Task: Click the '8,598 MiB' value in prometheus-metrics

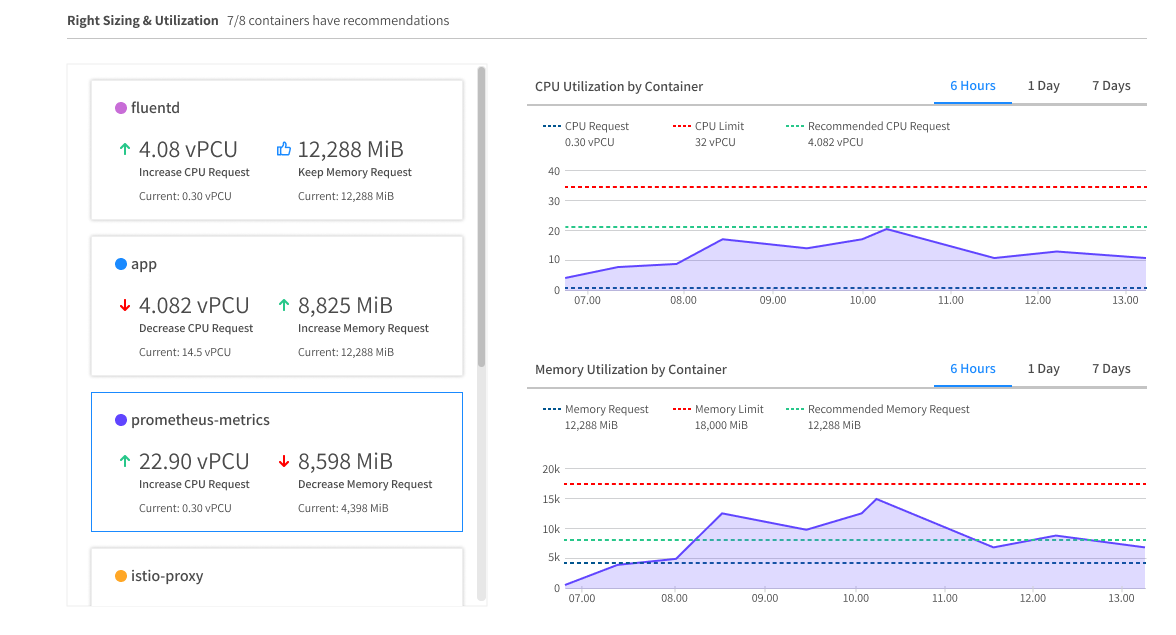Action: [345, 461]
